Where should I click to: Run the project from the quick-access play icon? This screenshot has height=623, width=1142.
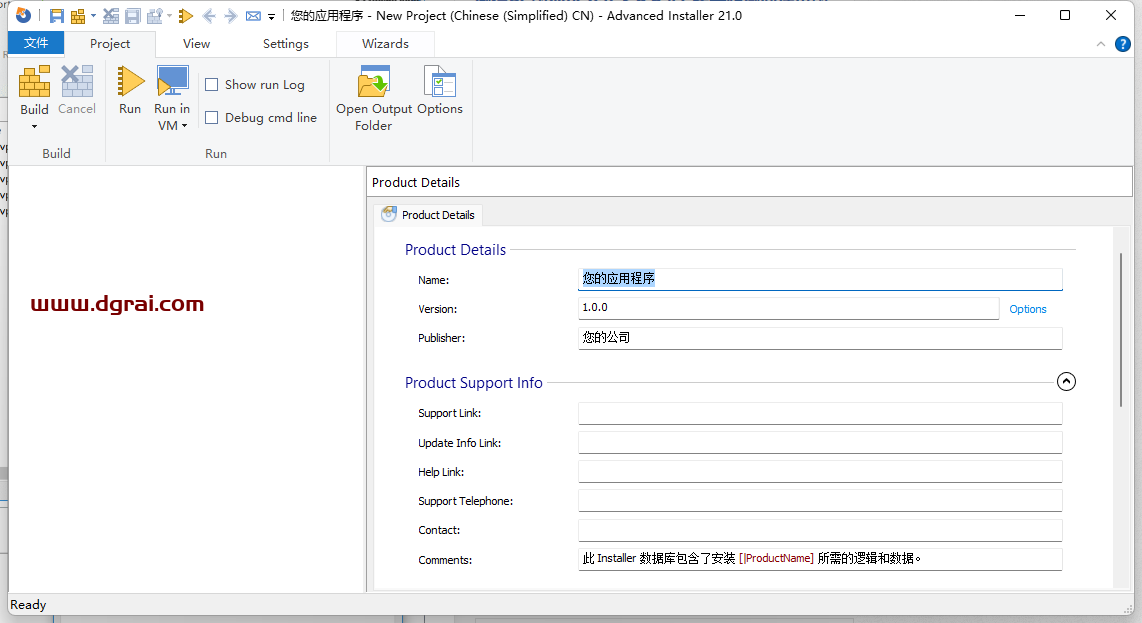click(x=186, y=16)
